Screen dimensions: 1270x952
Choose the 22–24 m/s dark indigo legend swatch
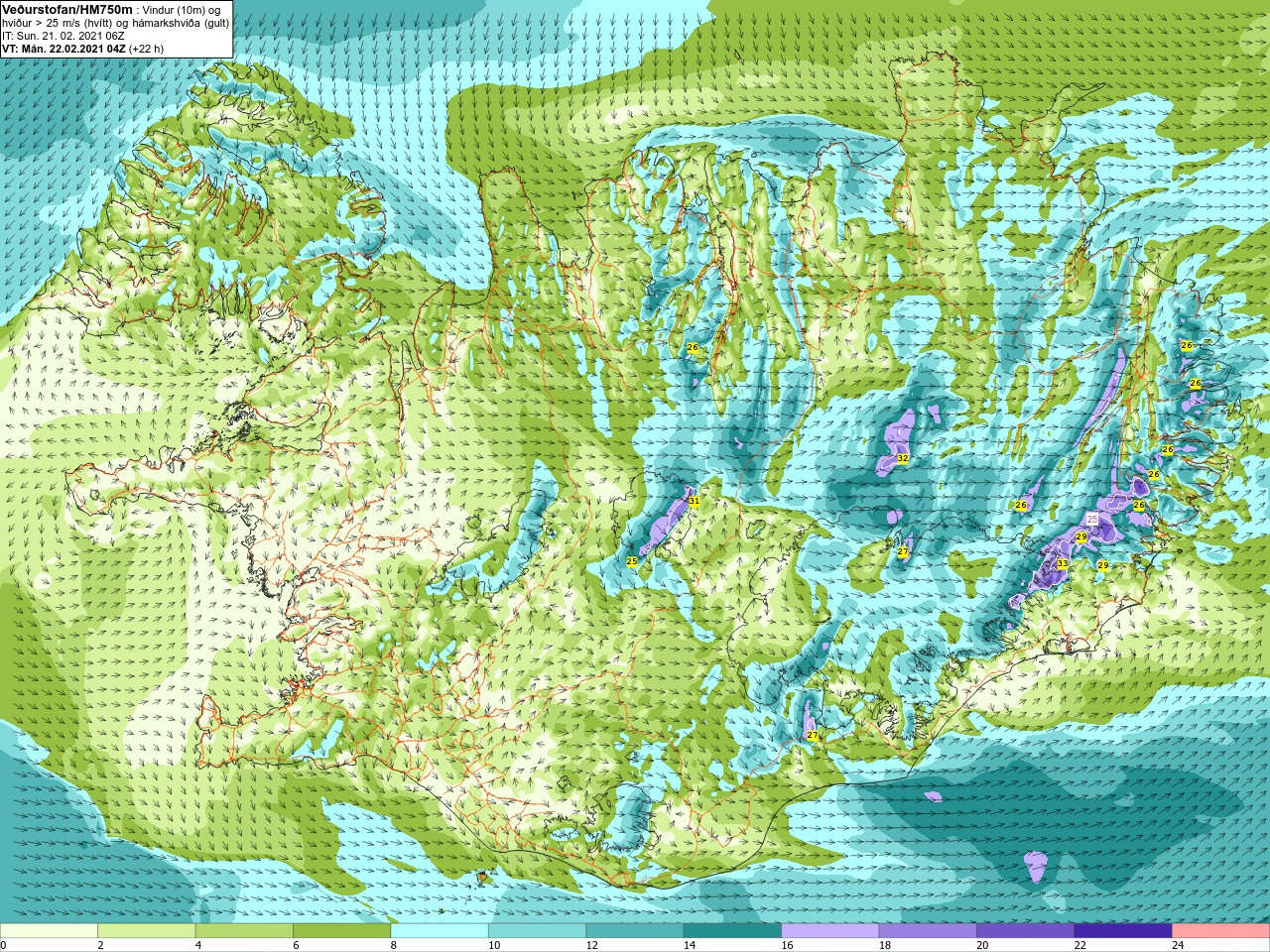point(1123,931)
